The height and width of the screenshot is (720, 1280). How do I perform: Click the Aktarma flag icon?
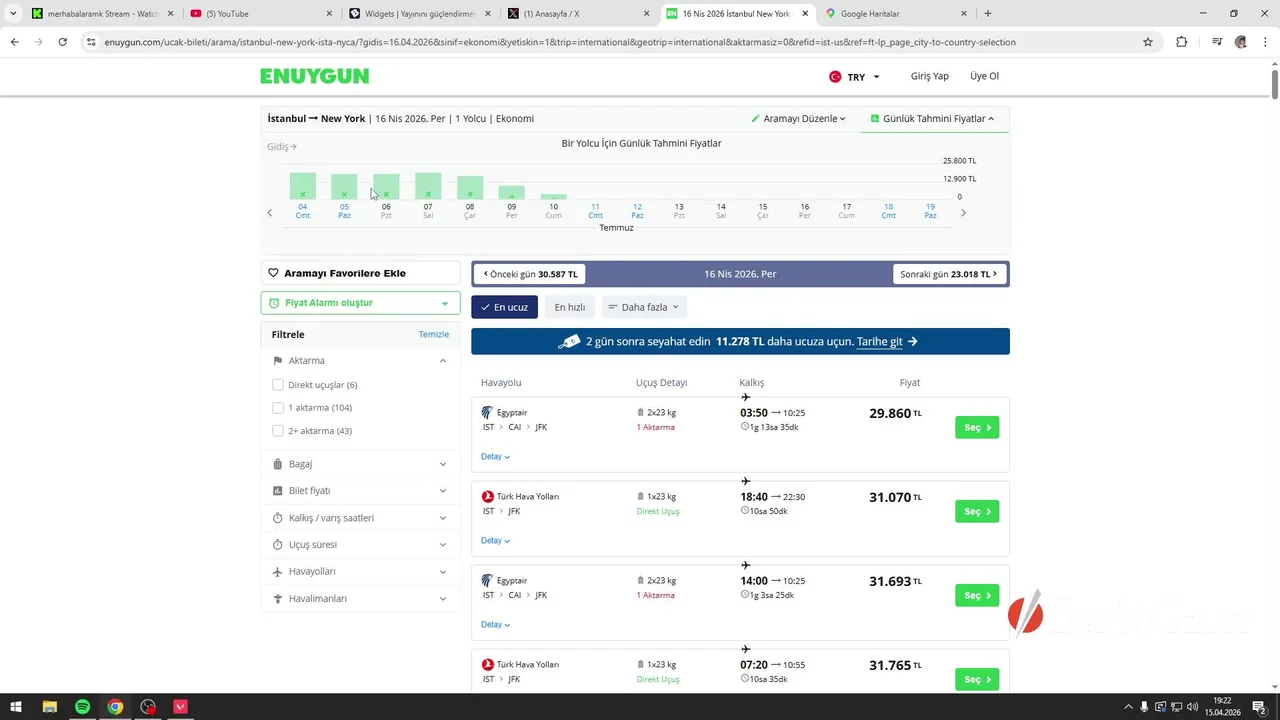(278, 360)
